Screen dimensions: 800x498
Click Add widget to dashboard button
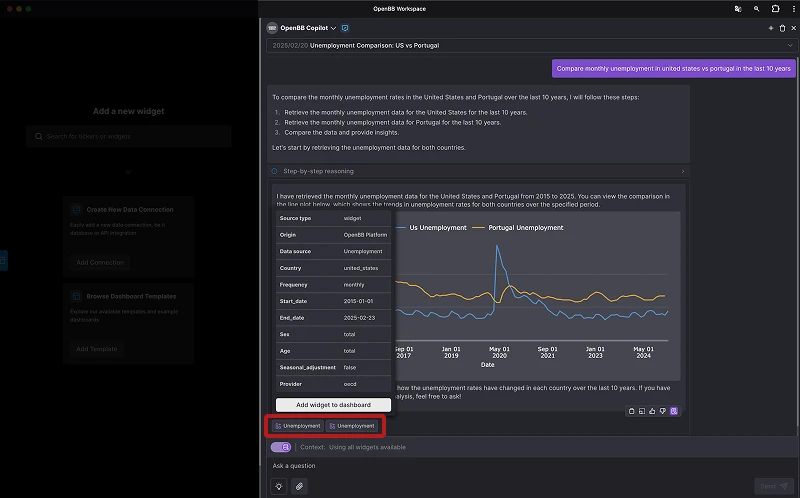333,405
